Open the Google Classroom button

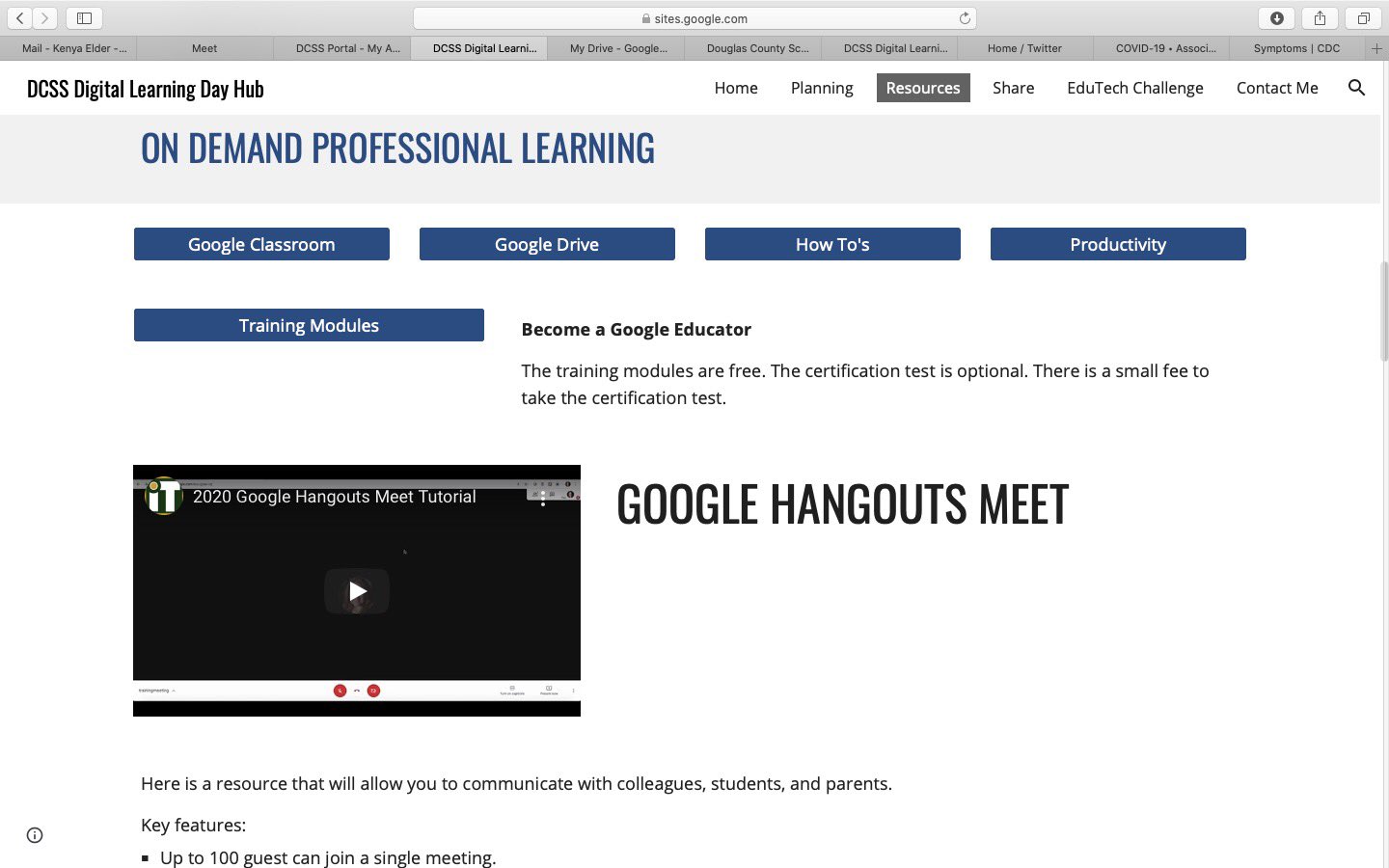(261, 244)
